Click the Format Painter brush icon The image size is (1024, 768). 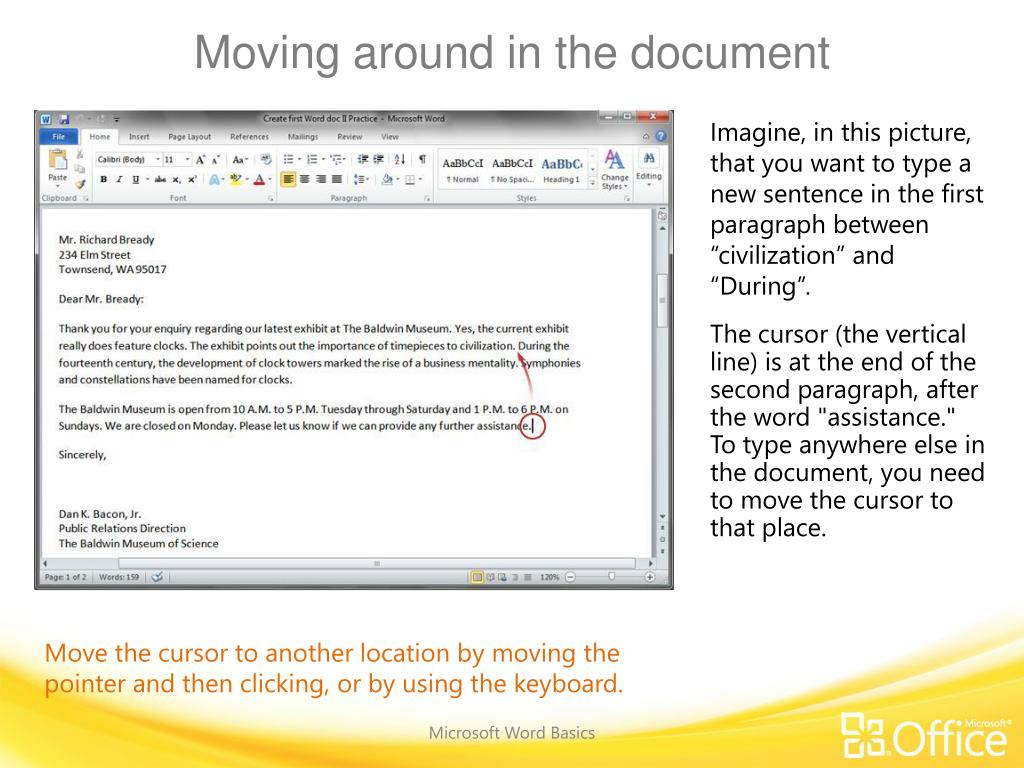(x=80, y=184)
